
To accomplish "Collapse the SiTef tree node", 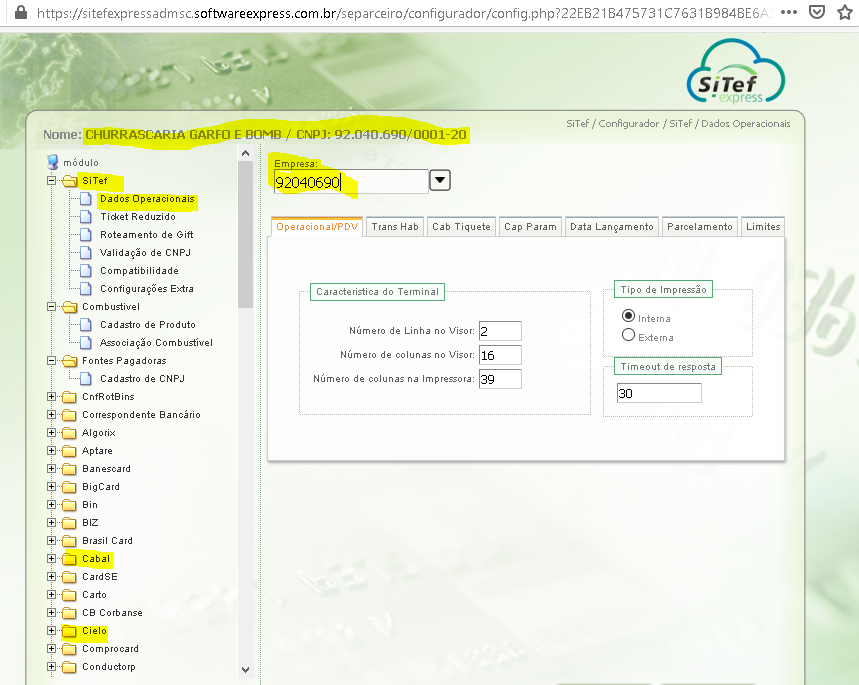I will tap(51, 180).
